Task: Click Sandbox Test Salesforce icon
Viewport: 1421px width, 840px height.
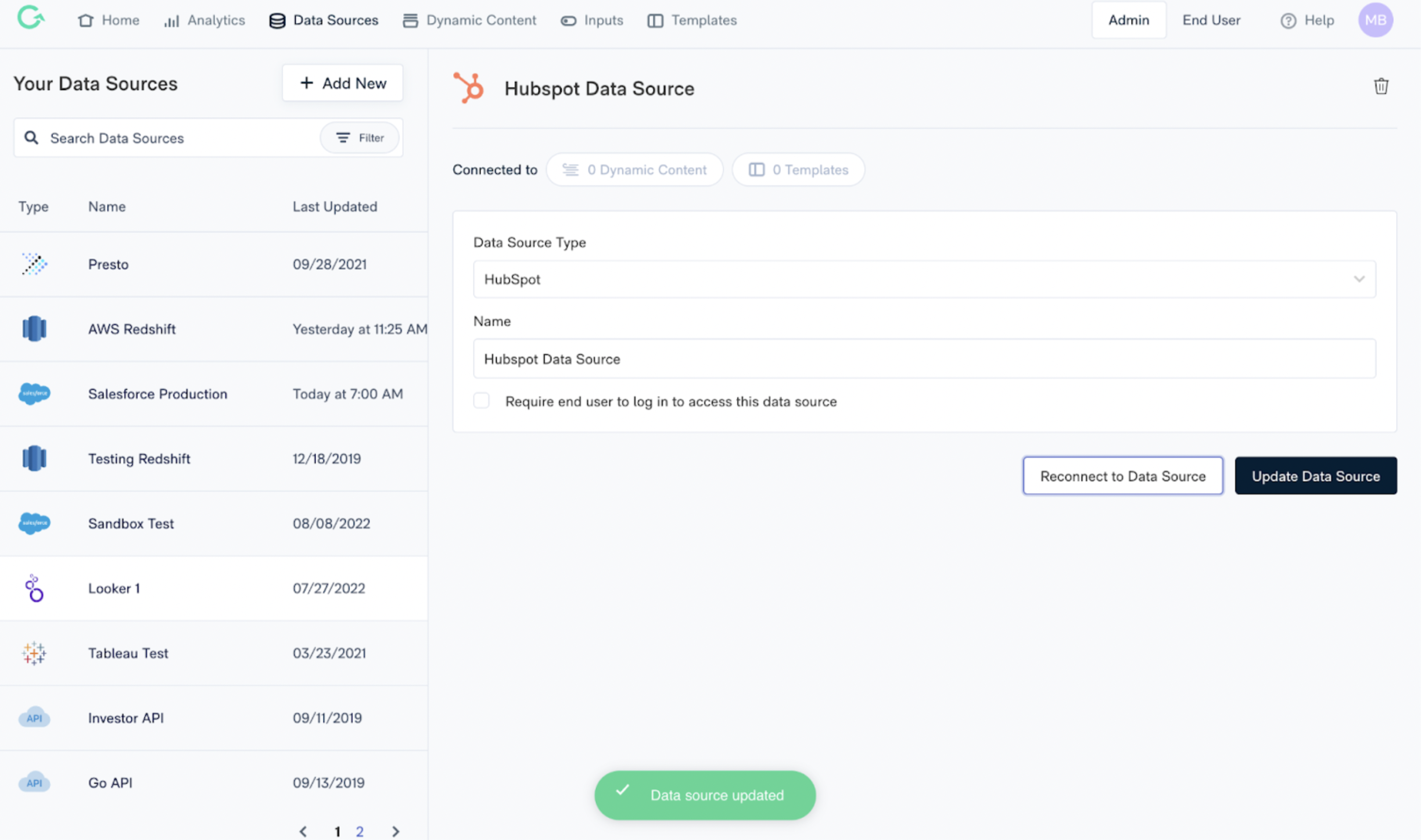Action: (34, 523)
